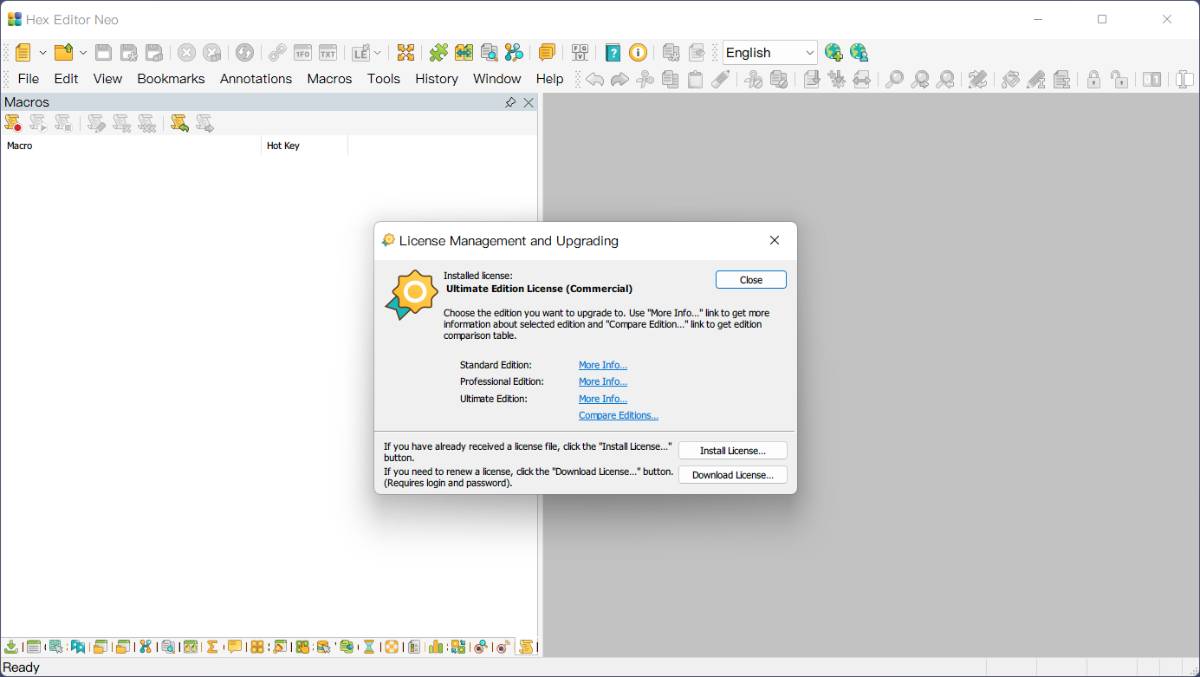Click the Download License... button
The height and width of the screenshot is (677, 1200).
733,475
